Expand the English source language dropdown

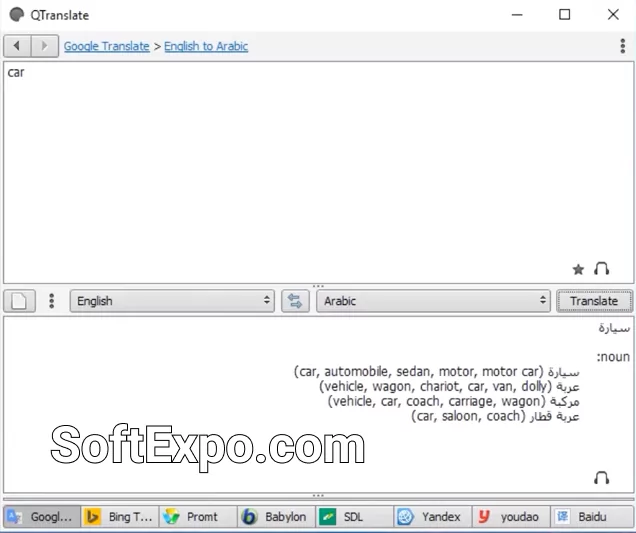coord(172,301)
